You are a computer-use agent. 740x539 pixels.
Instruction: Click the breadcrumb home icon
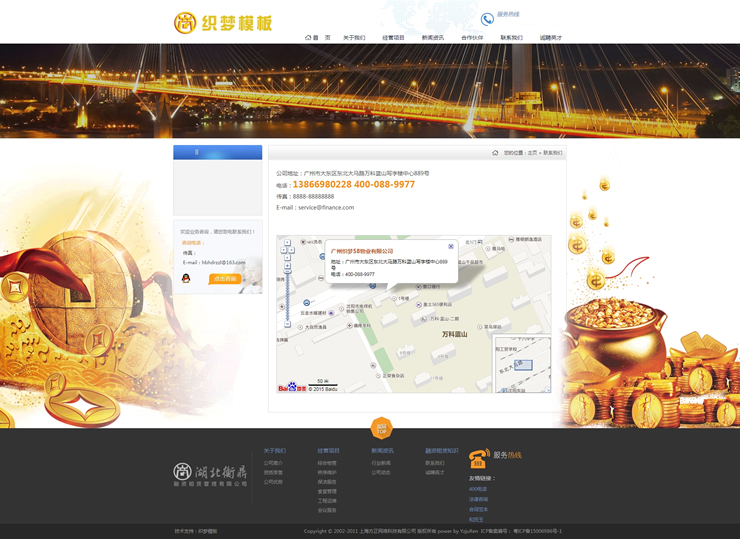coord(495,153)
